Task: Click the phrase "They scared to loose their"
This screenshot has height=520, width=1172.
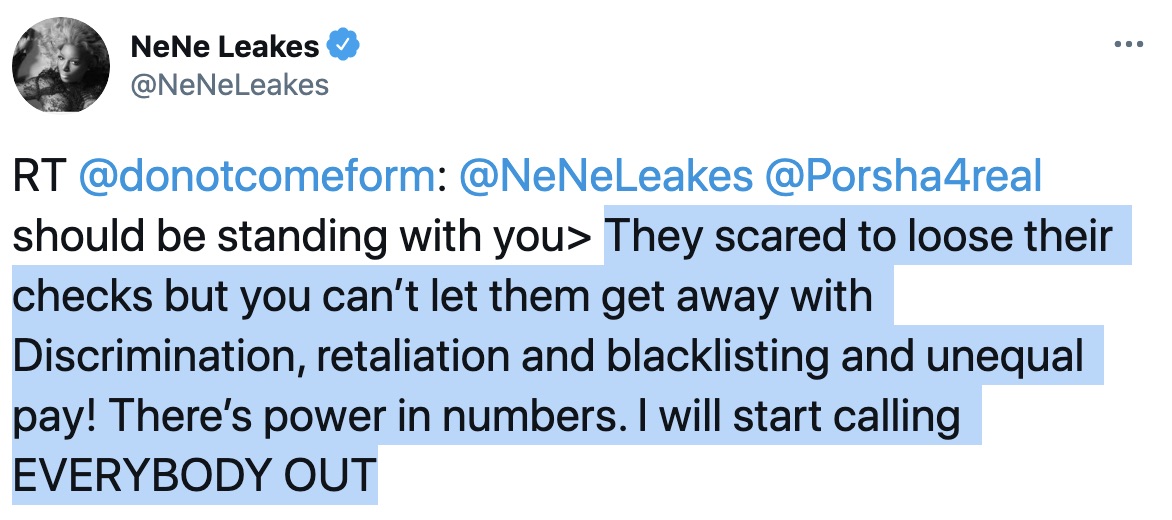Action: [858, 237]
